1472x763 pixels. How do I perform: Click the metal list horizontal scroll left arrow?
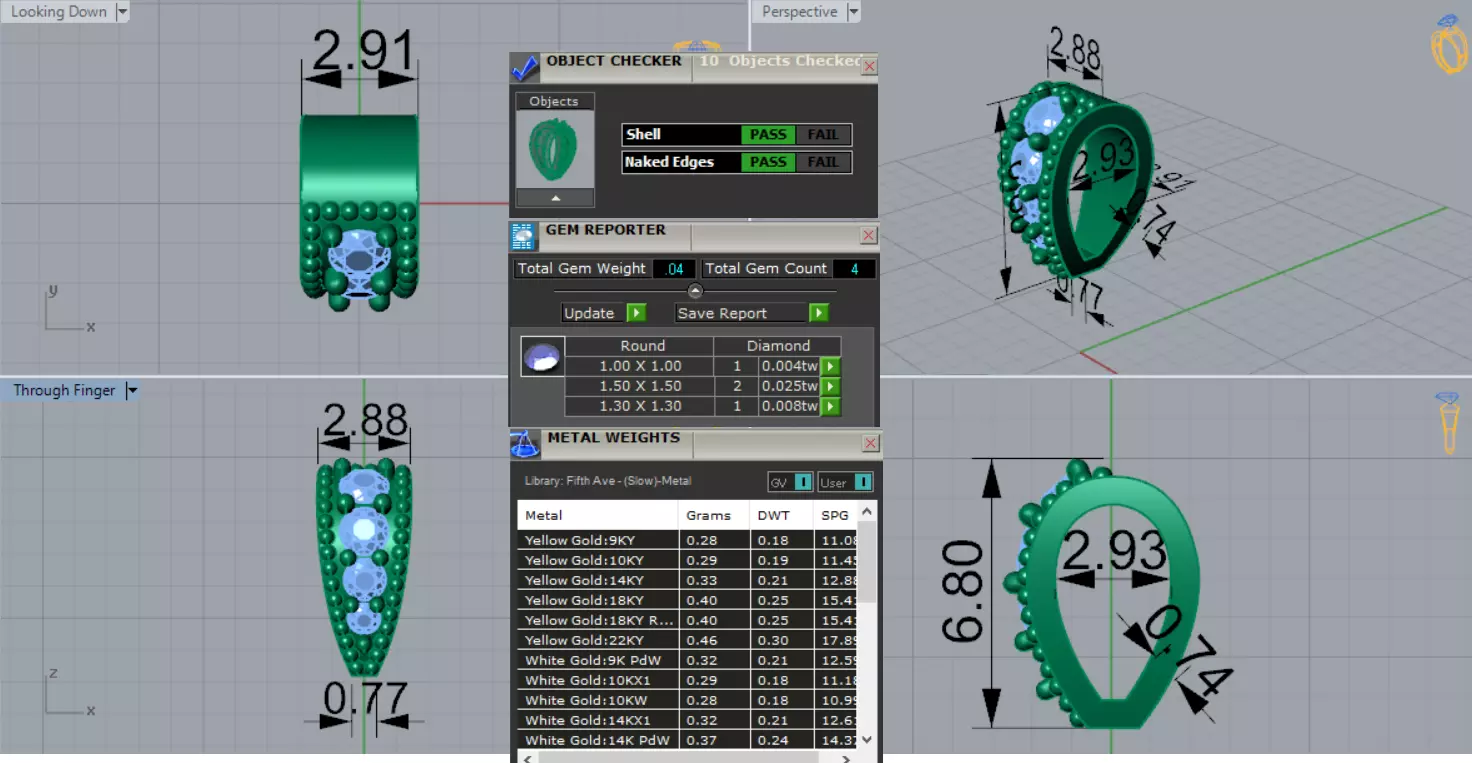528,758
